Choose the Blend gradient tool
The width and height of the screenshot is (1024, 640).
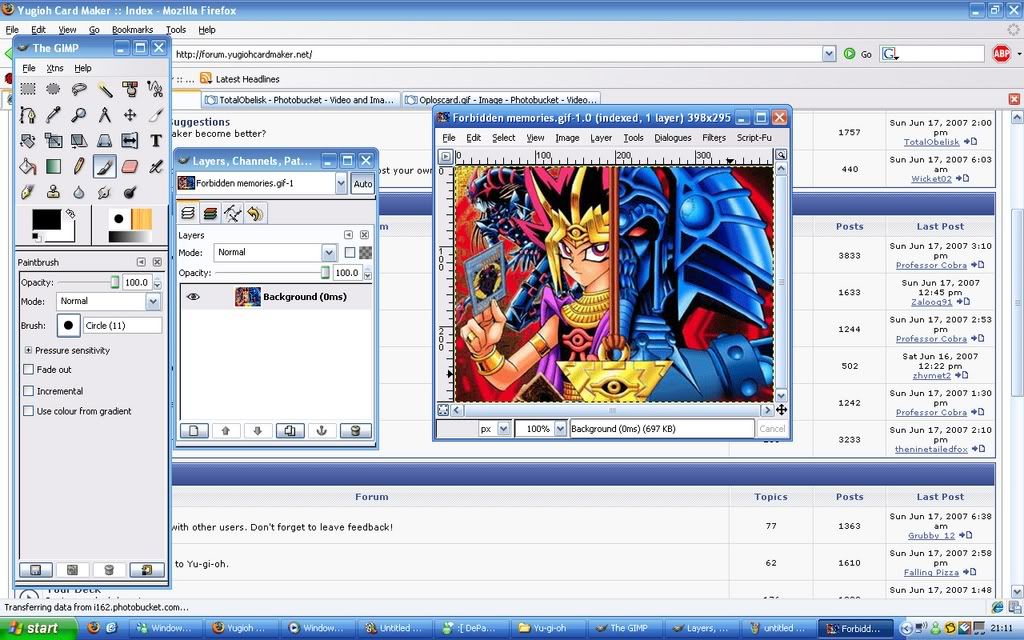coord(53,167)
